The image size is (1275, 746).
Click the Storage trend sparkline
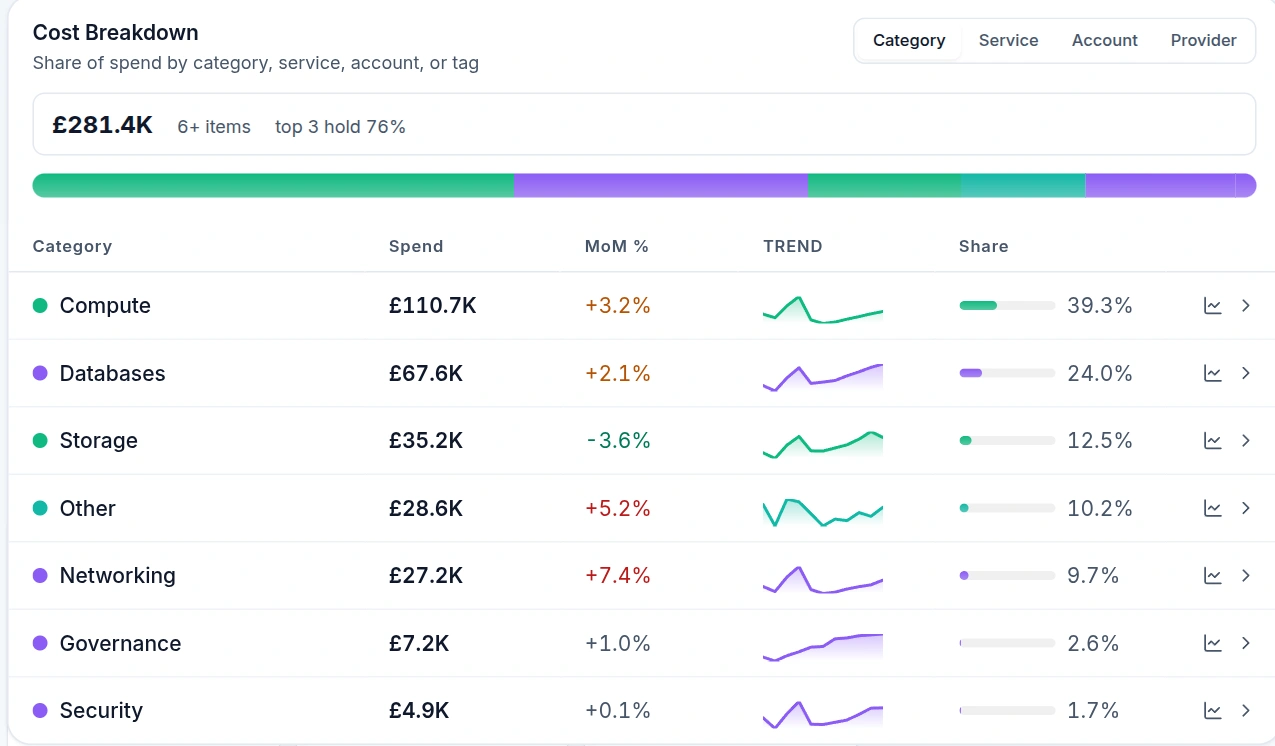823,444
